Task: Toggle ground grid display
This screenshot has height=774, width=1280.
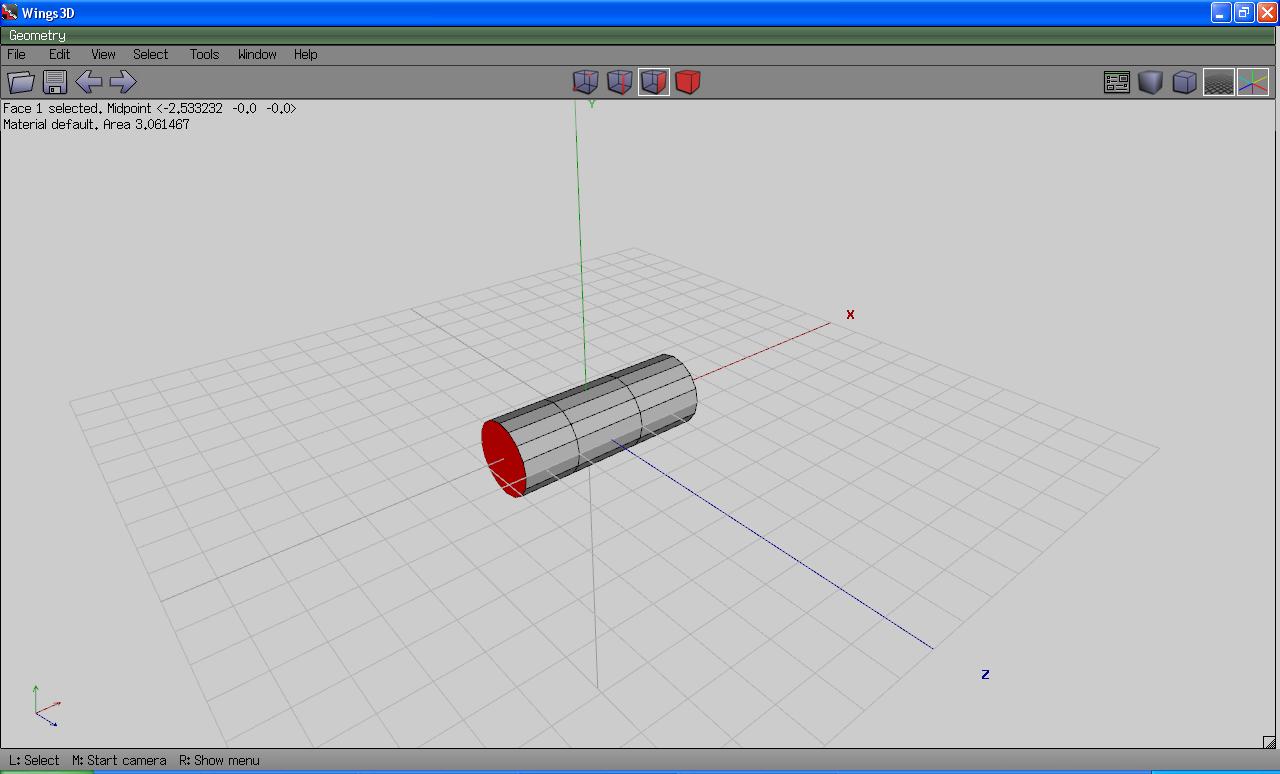Action: 1219,82
